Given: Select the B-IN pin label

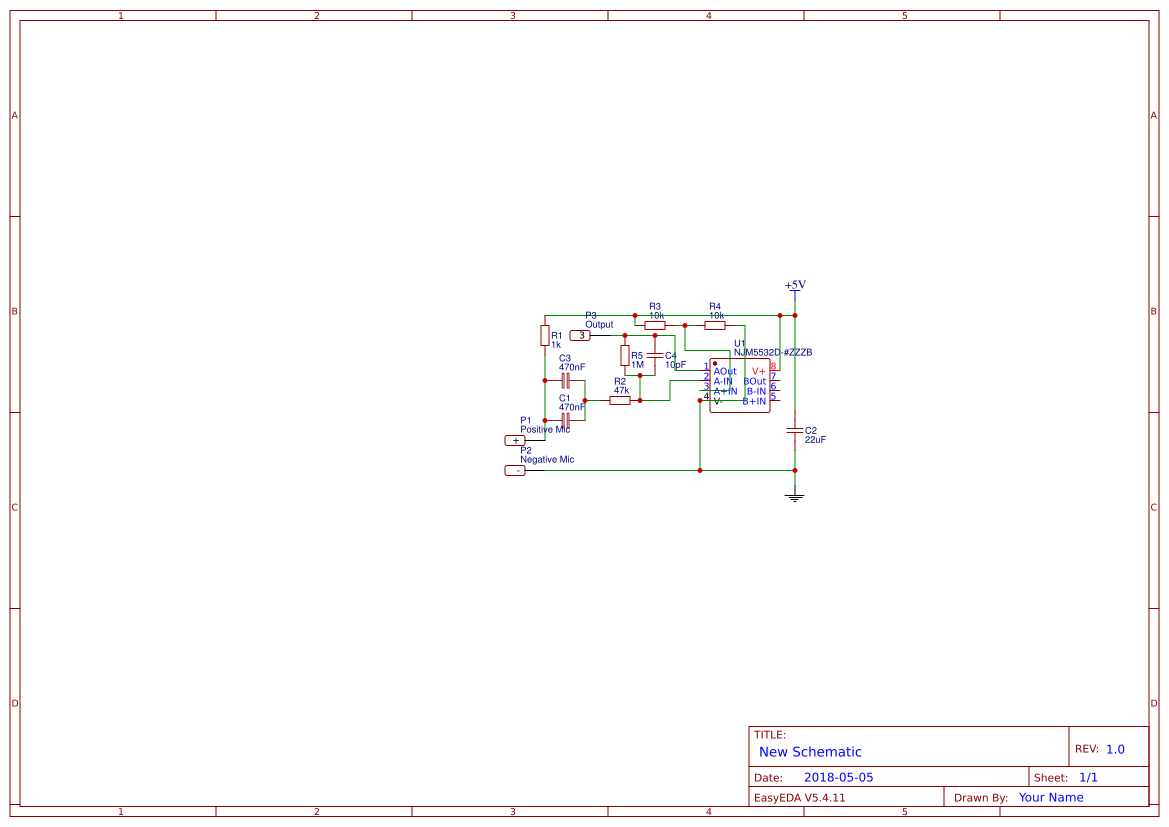Looking at the screenshot, I should [757, 392].
